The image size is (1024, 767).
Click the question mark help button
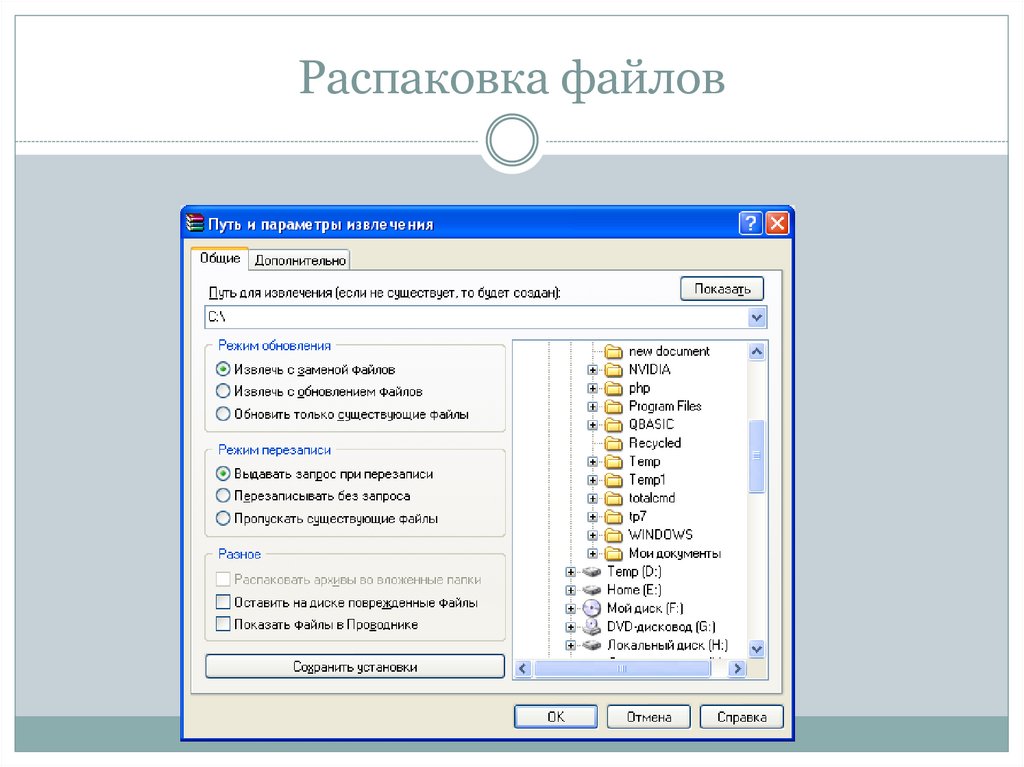point(750,223)
